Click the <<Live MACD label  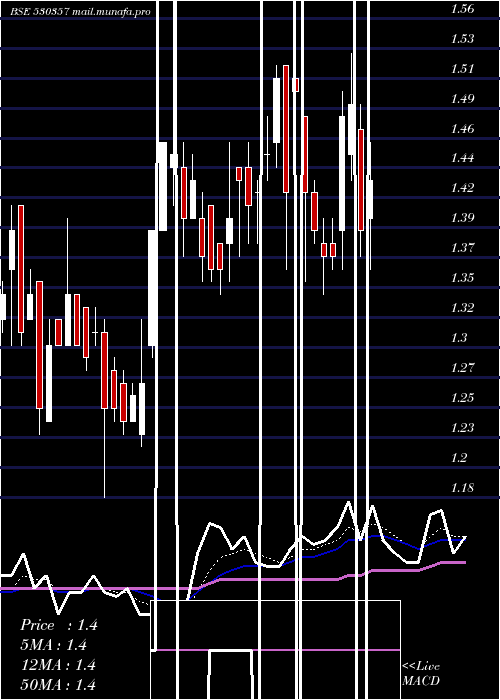421,673
